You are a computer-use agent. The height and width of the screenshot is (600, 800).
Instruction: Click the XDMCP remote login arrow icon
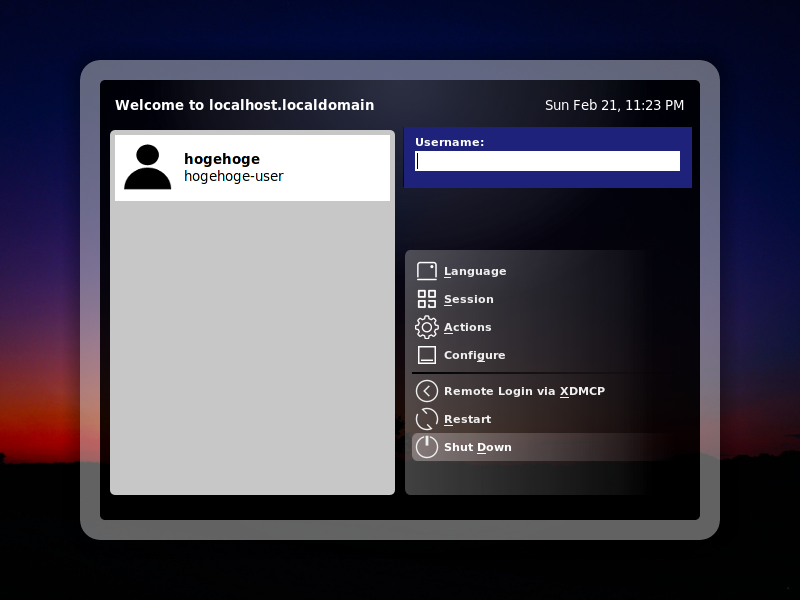click(427, 391)
